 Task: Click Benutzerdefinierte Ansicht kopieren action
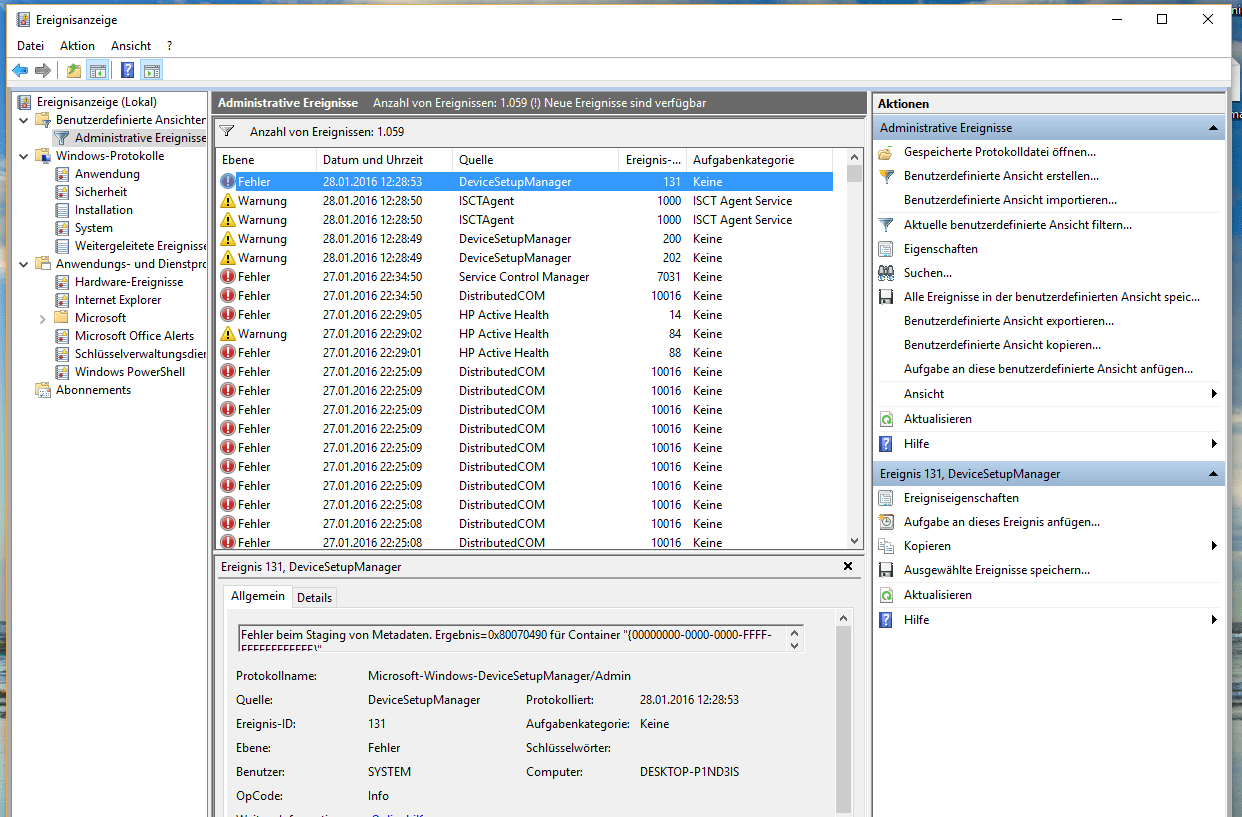[x=1002, y=345]
